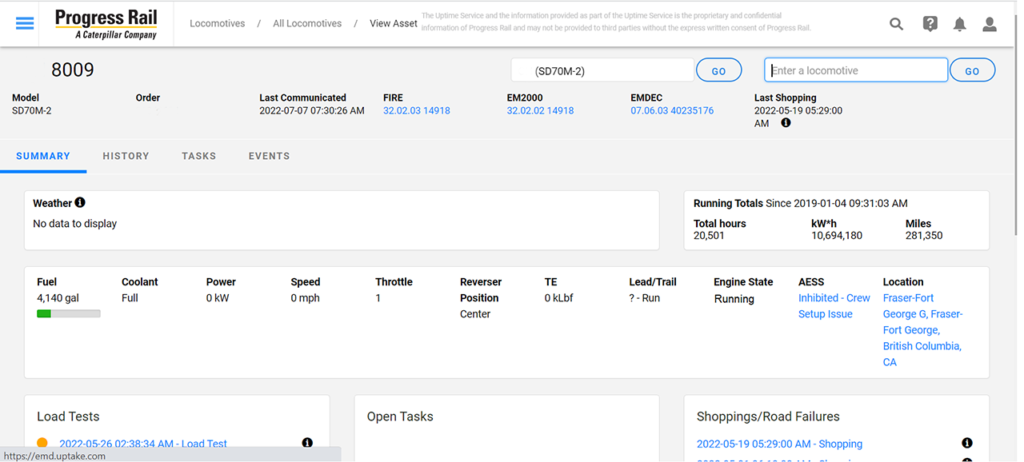Open EMDEC version 07.06.03 40235176 link
Image resolution: width=1024 pixels, height=462 pixels.
pyautogui.click(x=672, y=111)
